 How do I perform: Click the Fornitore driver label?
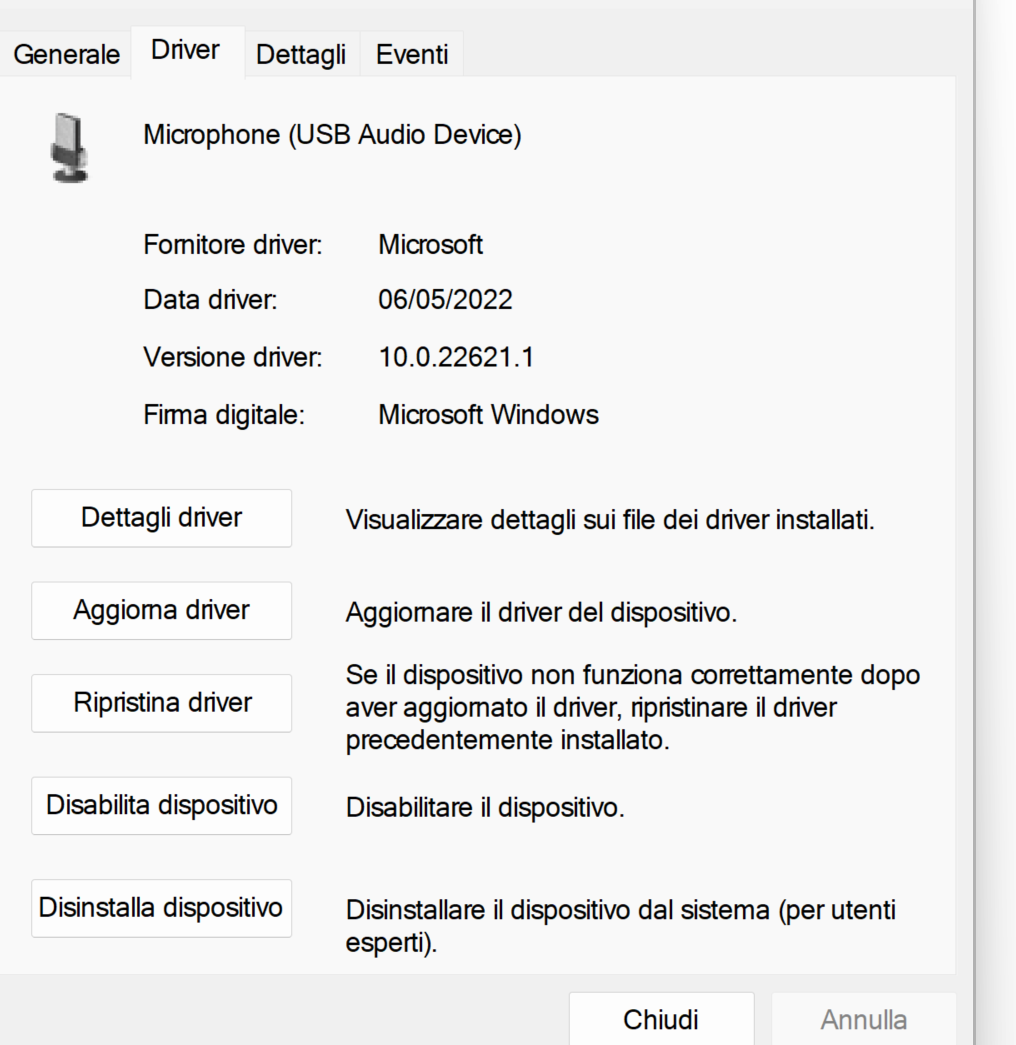pyautogui.click(x=233, y=245)
